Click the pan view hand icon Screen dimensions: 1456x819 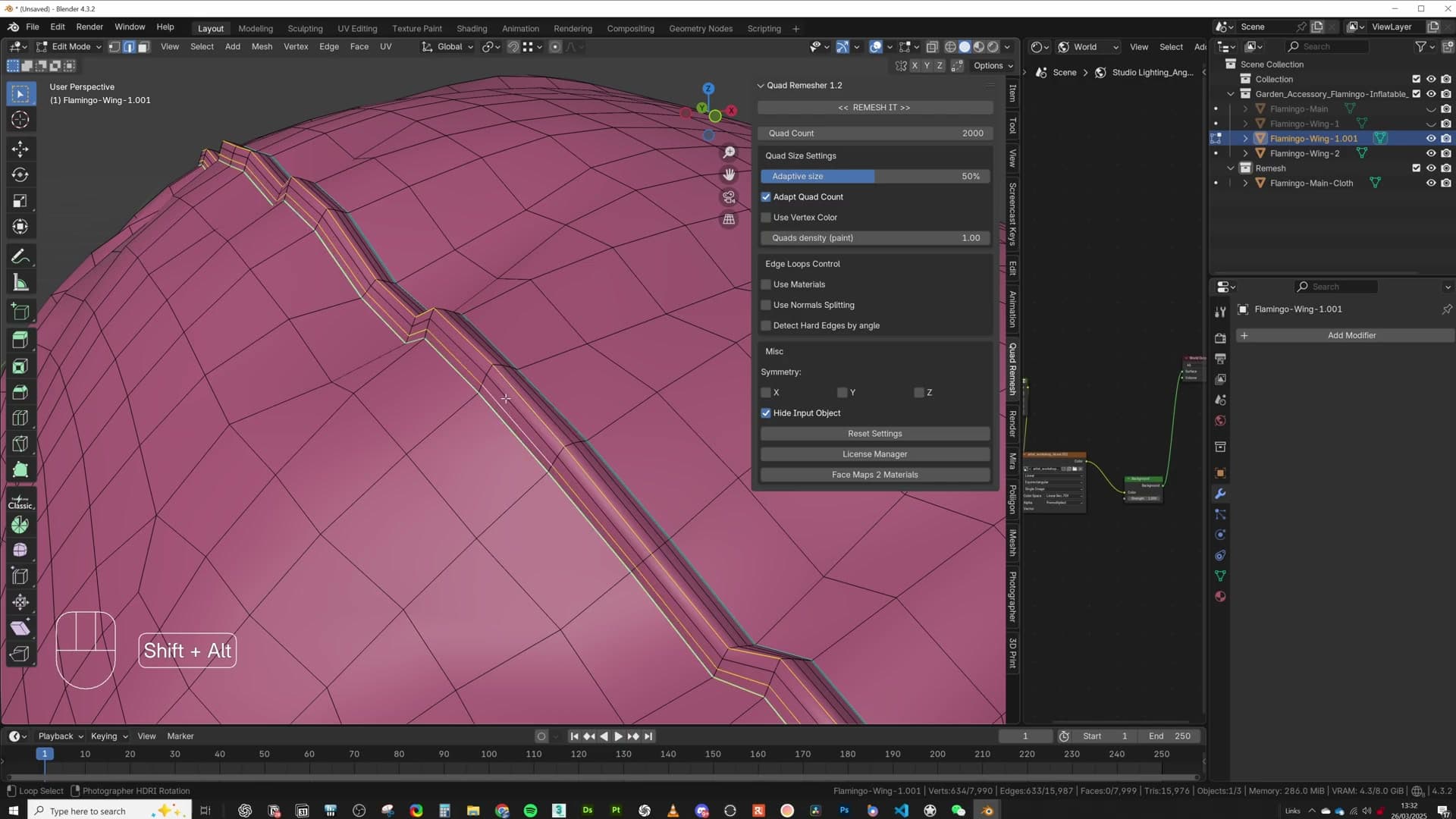coord(729,174)
